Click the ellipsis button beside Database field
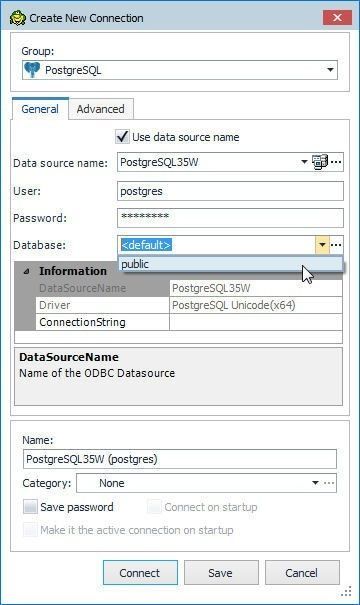This screenshot has width=360, height=605. 336,245
